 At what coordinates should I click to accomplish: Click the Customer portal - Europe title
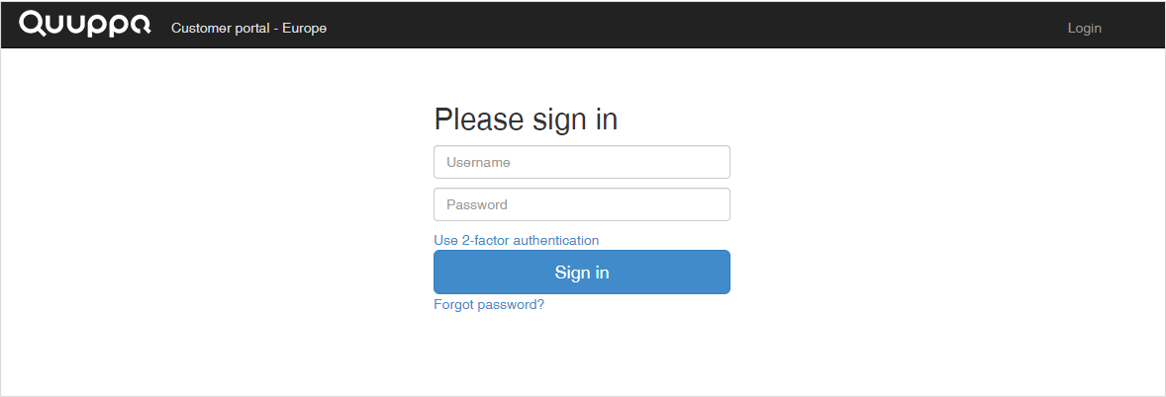[248, 28]
